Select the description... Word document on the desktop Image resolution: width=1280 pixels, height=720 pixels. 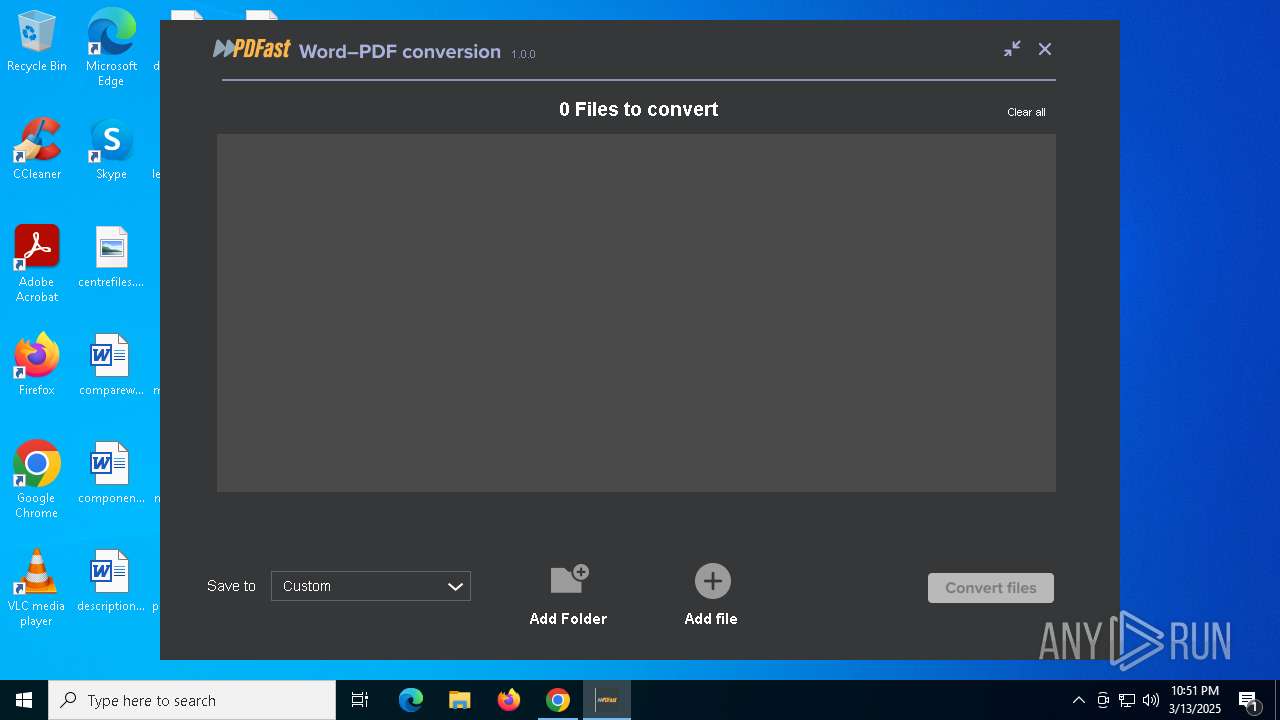coord(111,581)
